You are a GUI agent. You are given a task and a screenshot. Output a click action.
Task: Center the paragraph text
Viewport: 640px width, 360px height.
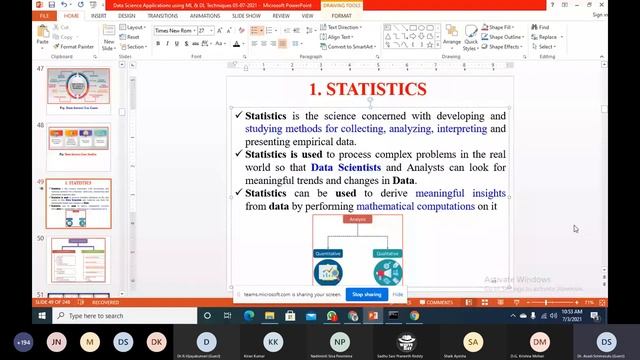[264, 44]
